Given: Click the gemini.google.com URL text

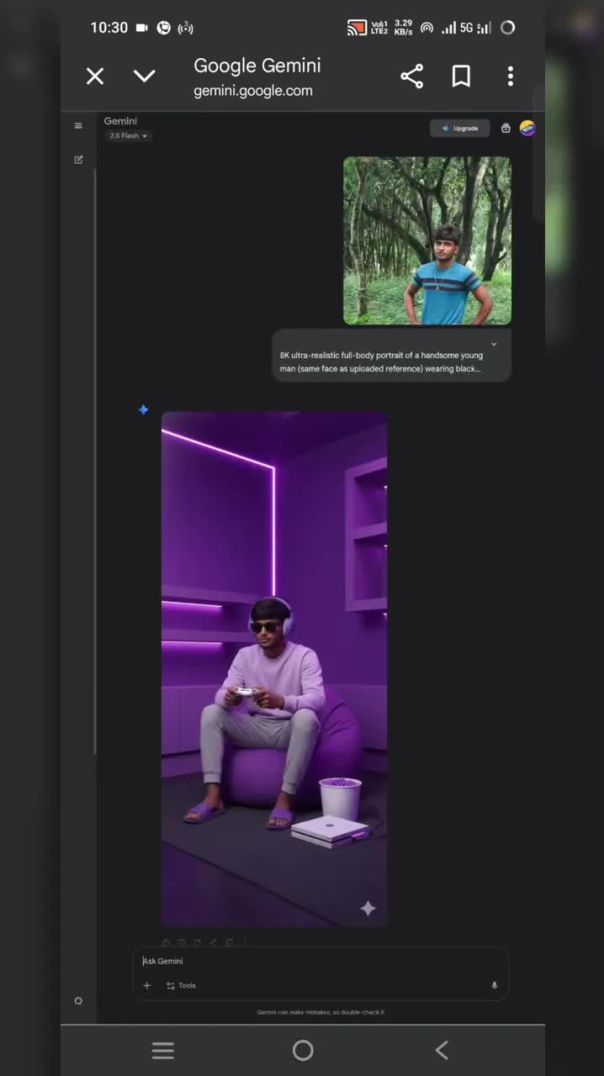Looking at the screenshot, I should [x=253, y=91].
